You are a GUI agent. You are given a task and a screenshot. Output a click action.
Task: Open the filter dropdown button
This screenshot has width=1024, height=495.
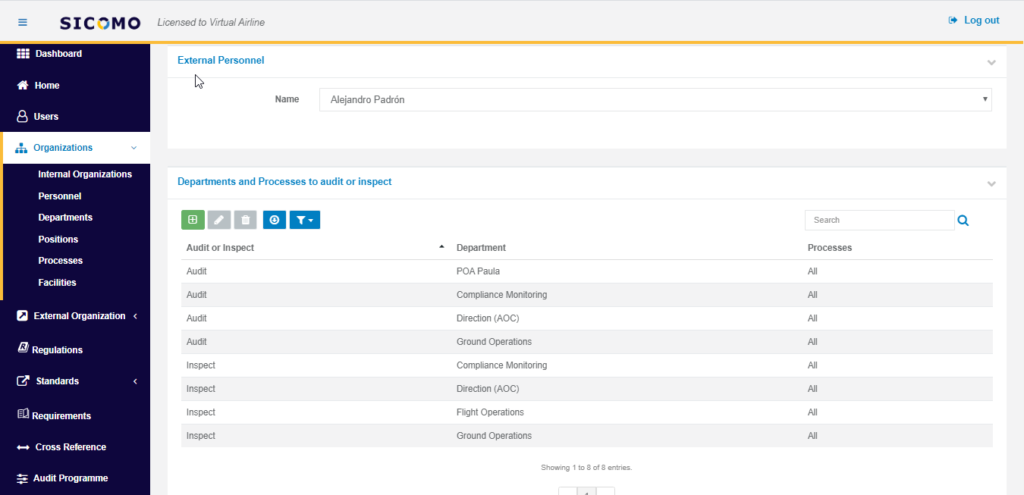pyautogui.click(x=305, y=220)
